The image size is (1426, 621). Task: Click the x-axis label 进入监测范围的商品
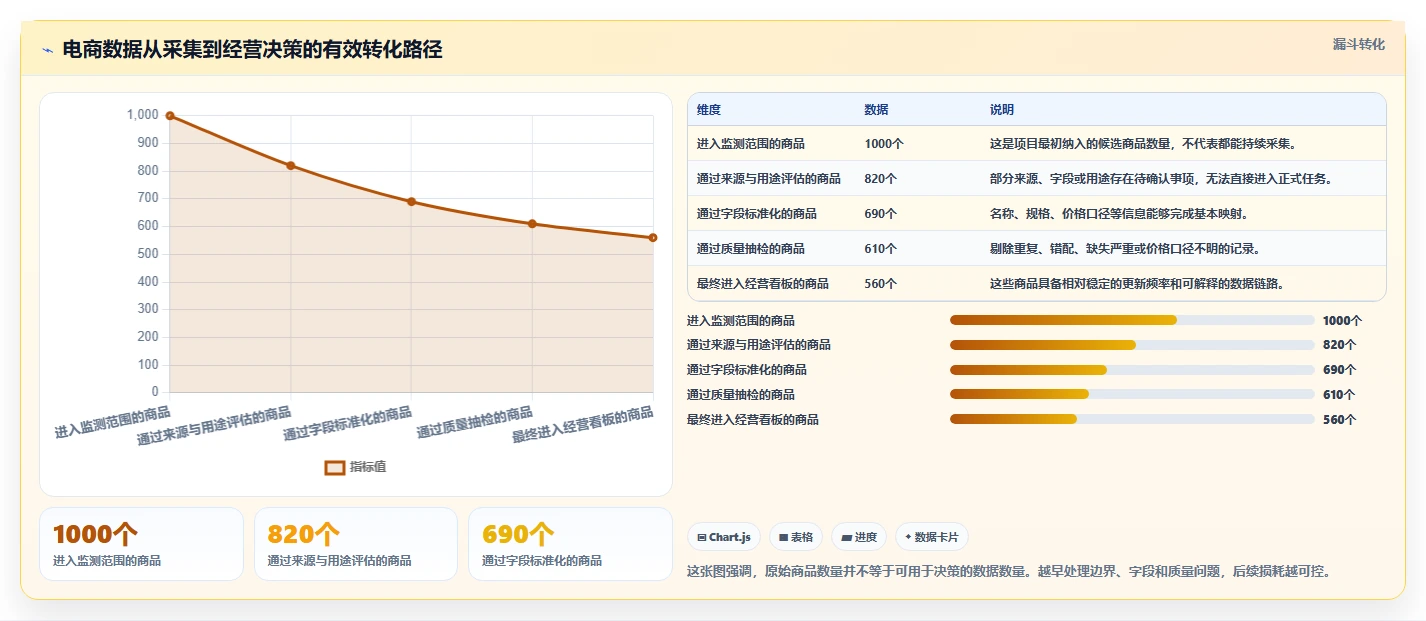point(112,423)
